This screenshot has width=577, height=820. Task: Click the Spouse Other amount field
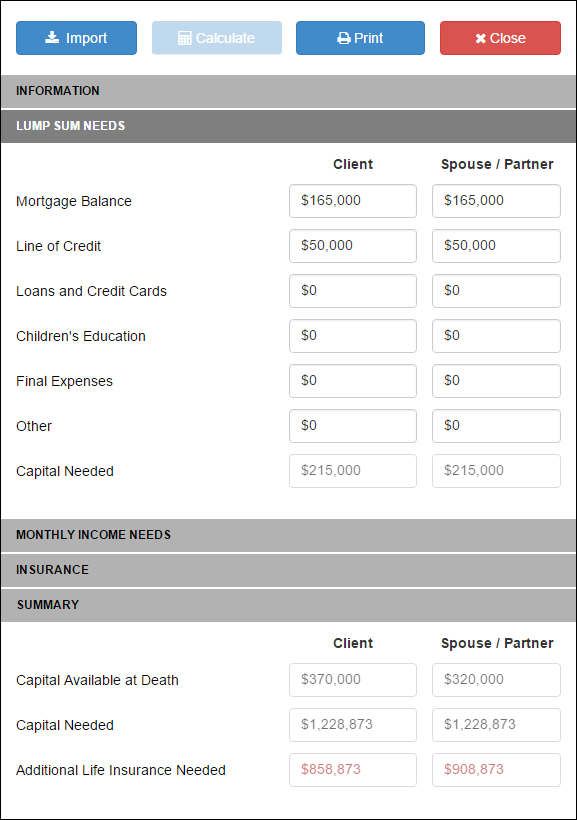click(x=496, y=426)
